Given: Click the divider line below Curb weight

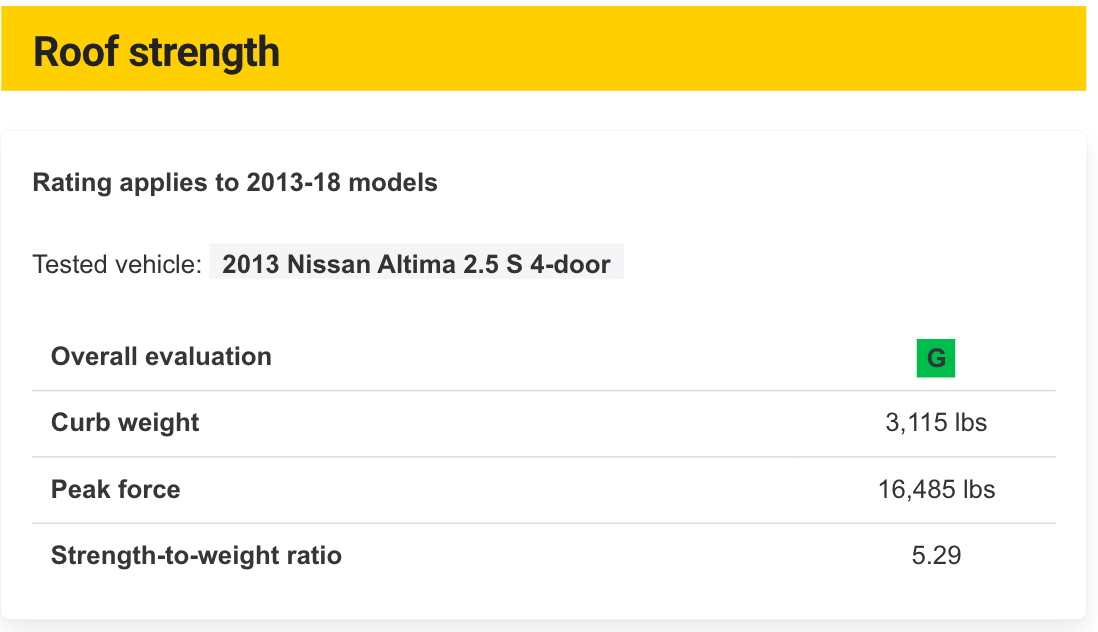Looking at the screenshot, I should [543, 457].
